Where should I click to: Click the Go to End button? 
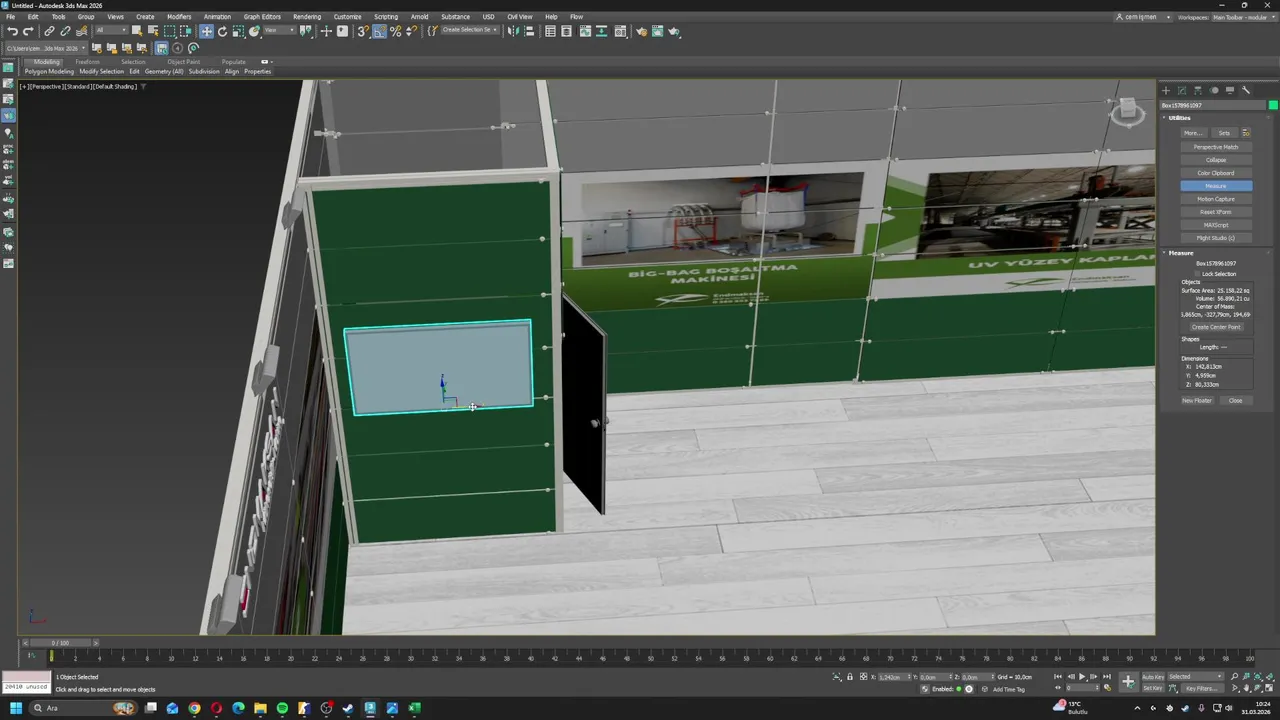tap(1107, 677)
